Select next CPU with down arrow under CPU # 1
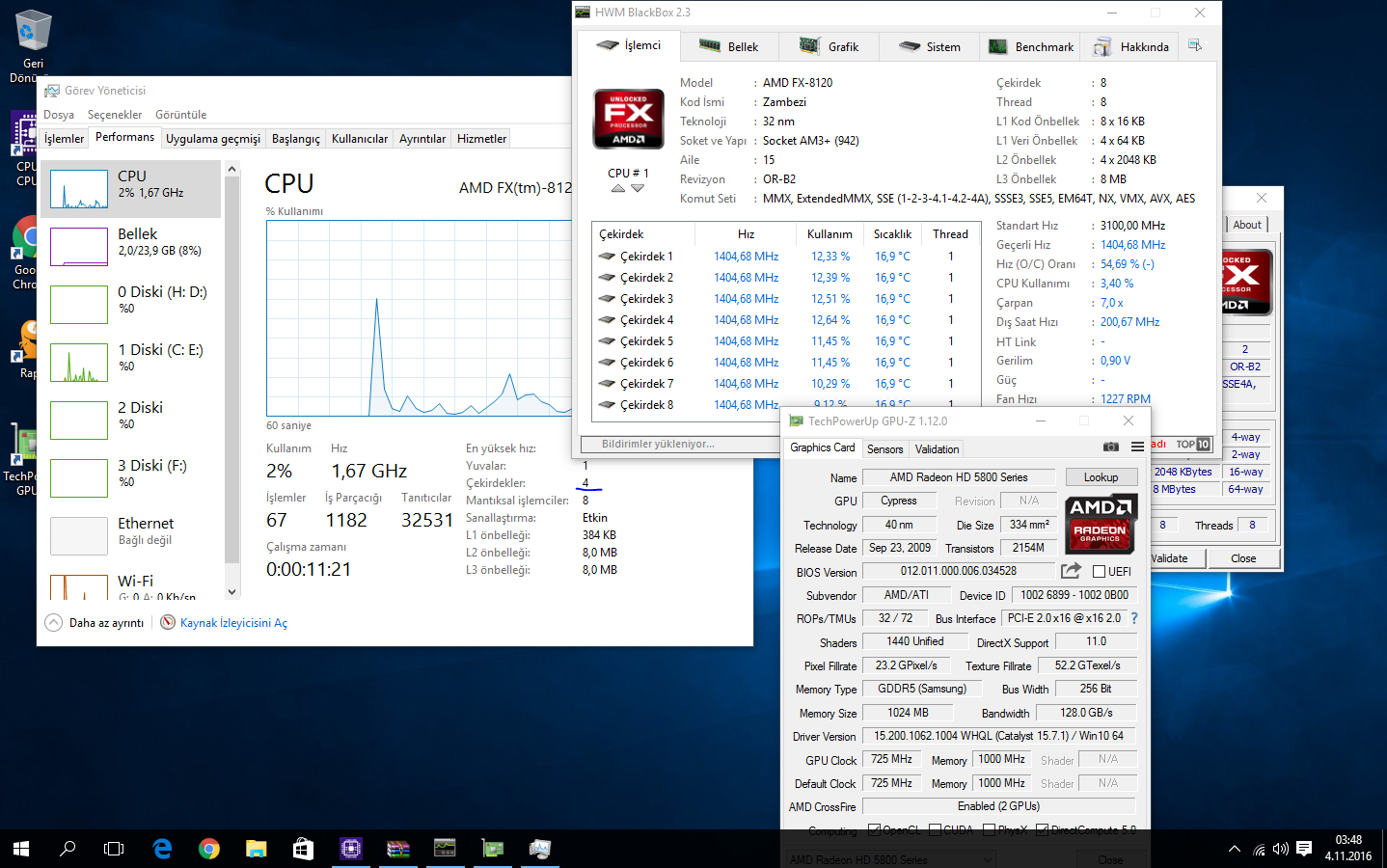This screenshot has width=1387, height=868. point(638,188)
